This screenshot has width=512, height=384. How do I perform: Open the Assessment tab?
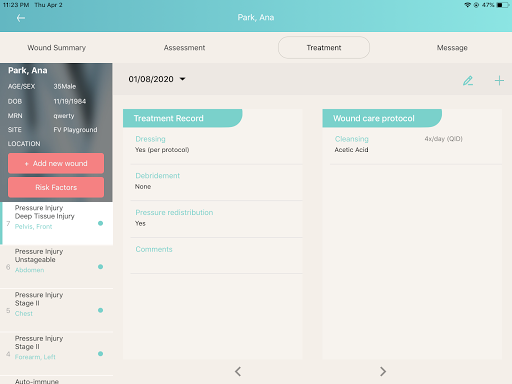[x=184, y=48]
